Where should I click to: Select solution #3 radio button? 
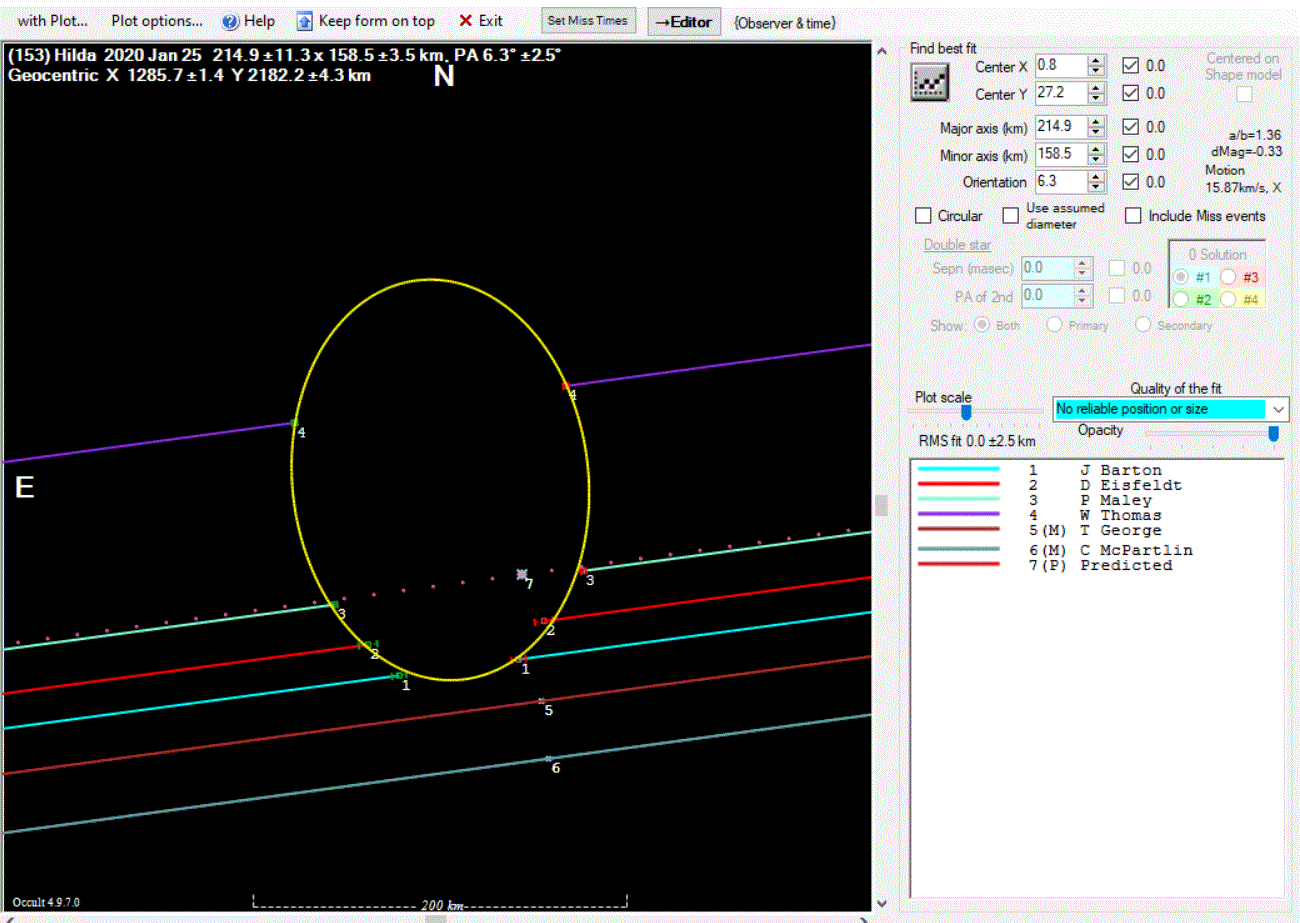(x=1228, y=277)
